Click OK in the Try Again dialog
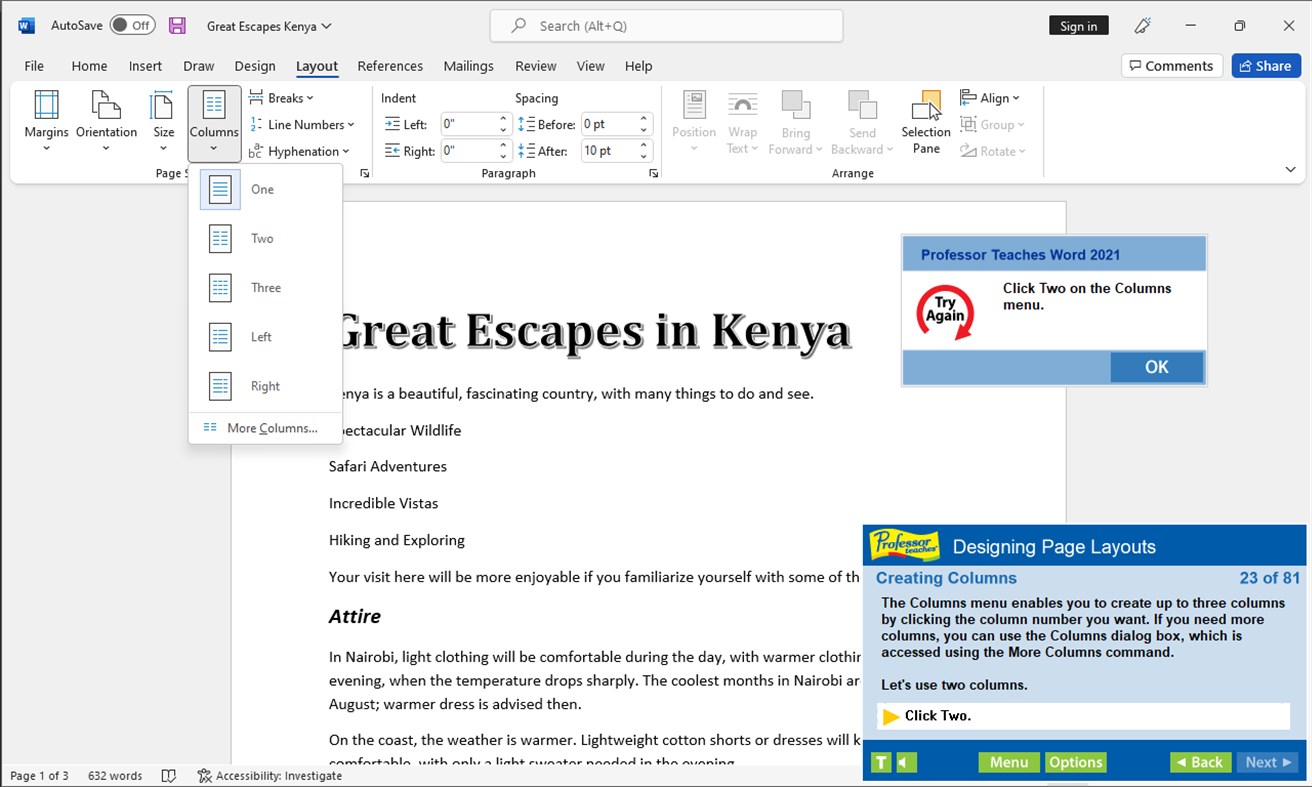 coord(1157,367)
